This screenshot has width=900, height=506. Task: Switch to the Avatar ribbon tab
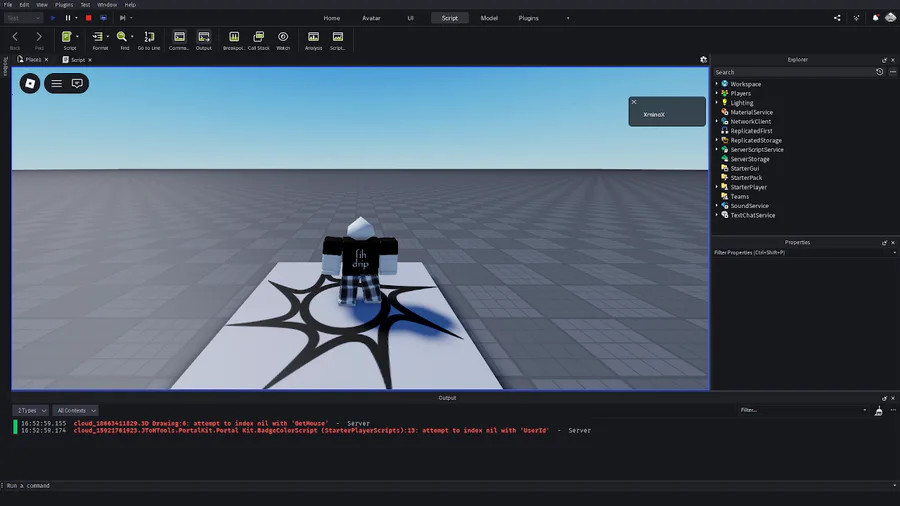tap(371, 18)
